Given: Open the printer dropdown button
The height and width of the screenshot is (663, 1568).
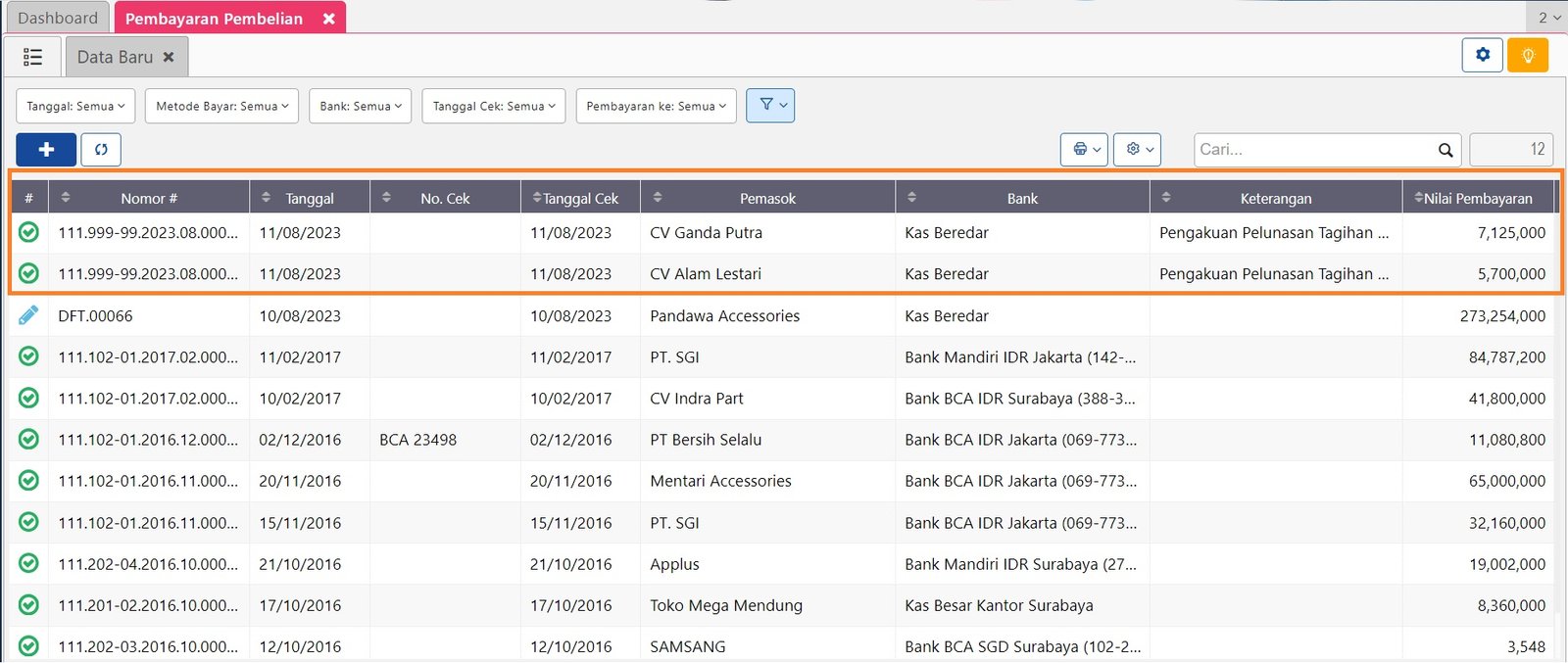Looking at the screenshot, I should click(1084, 150).
